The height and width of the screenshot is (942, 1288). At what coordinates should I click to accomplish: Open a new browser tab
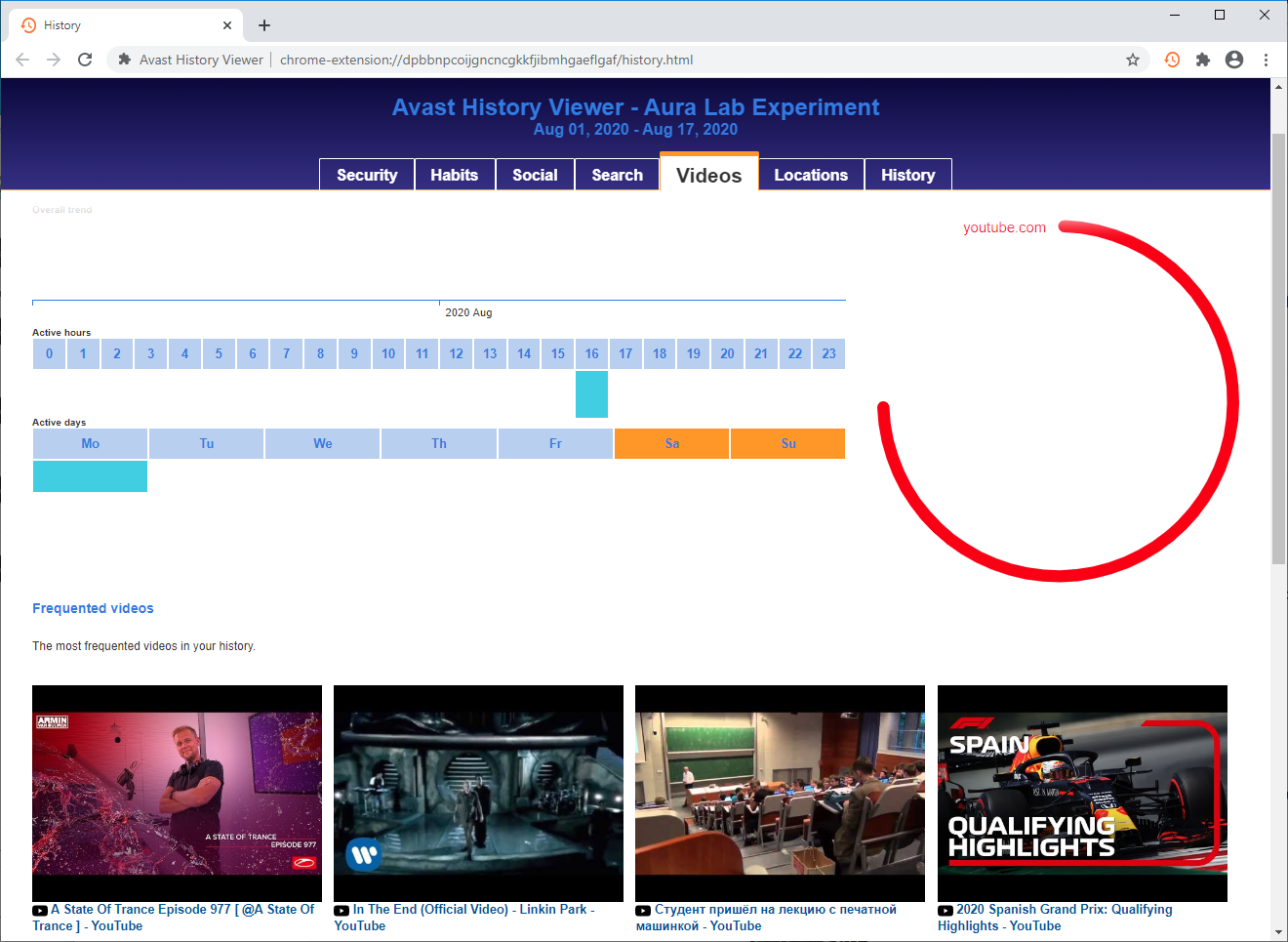click(x=264, y=25)
